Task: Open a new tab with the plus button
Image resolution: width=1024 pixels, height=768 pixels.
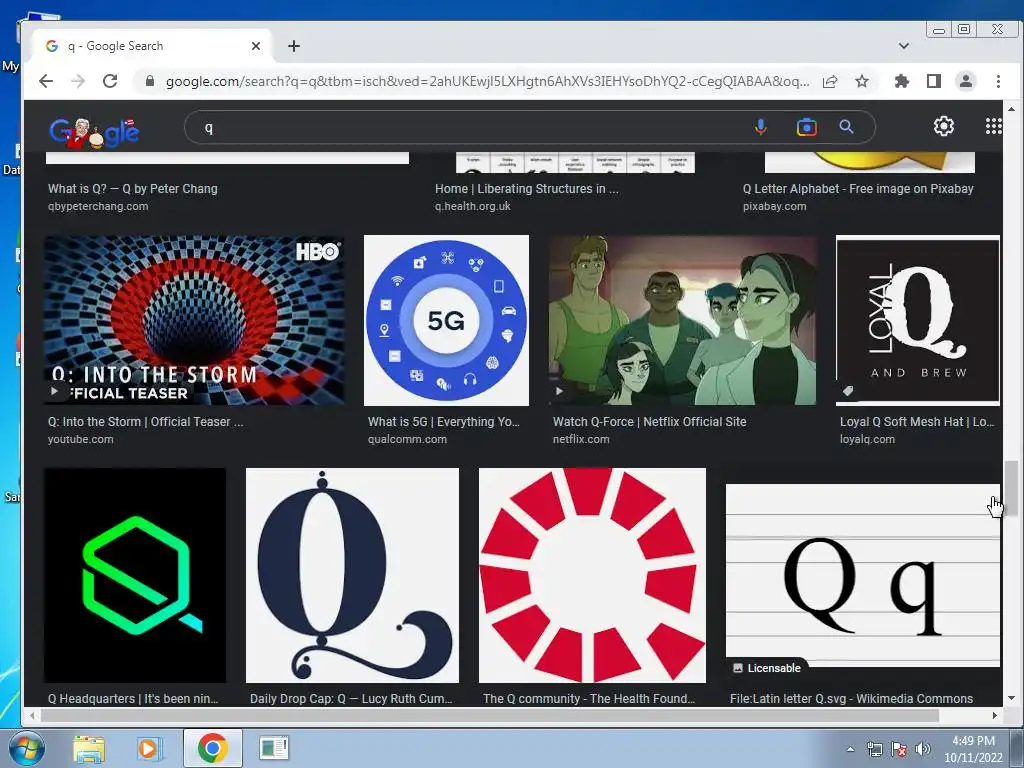Action: 294,46
